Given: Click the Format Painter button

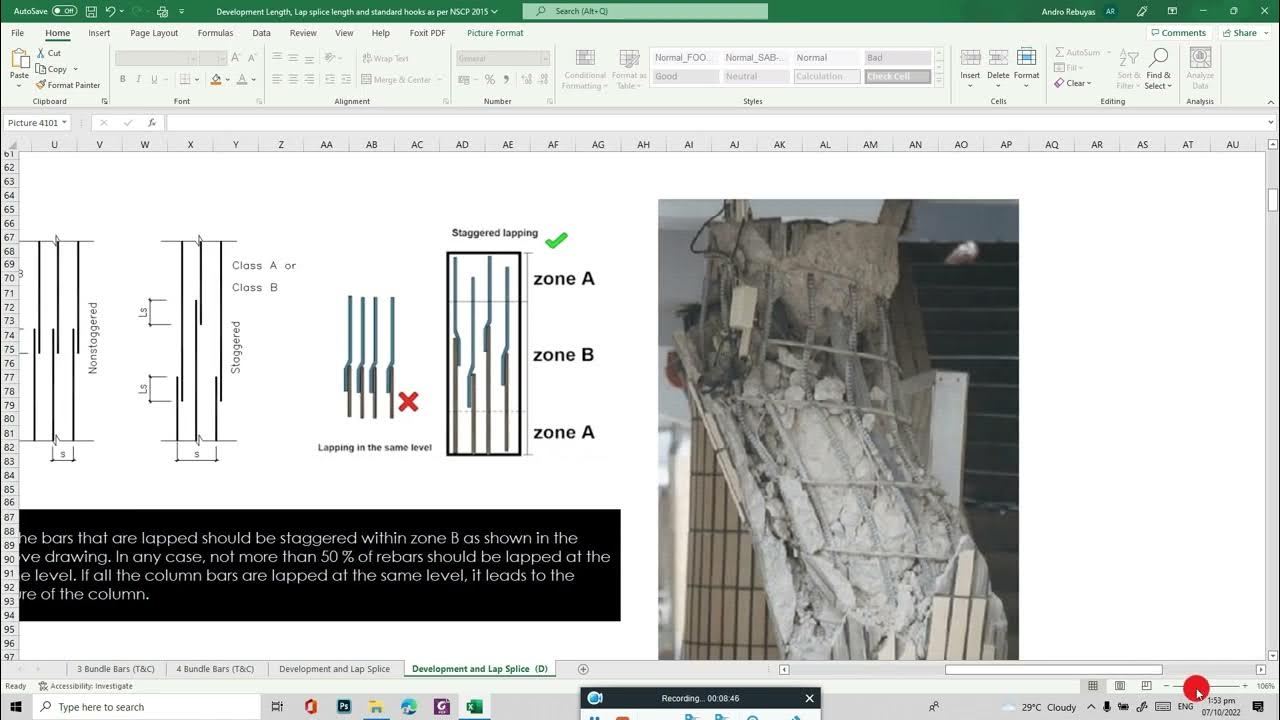Looking at the screenshot, I should 68,85.
